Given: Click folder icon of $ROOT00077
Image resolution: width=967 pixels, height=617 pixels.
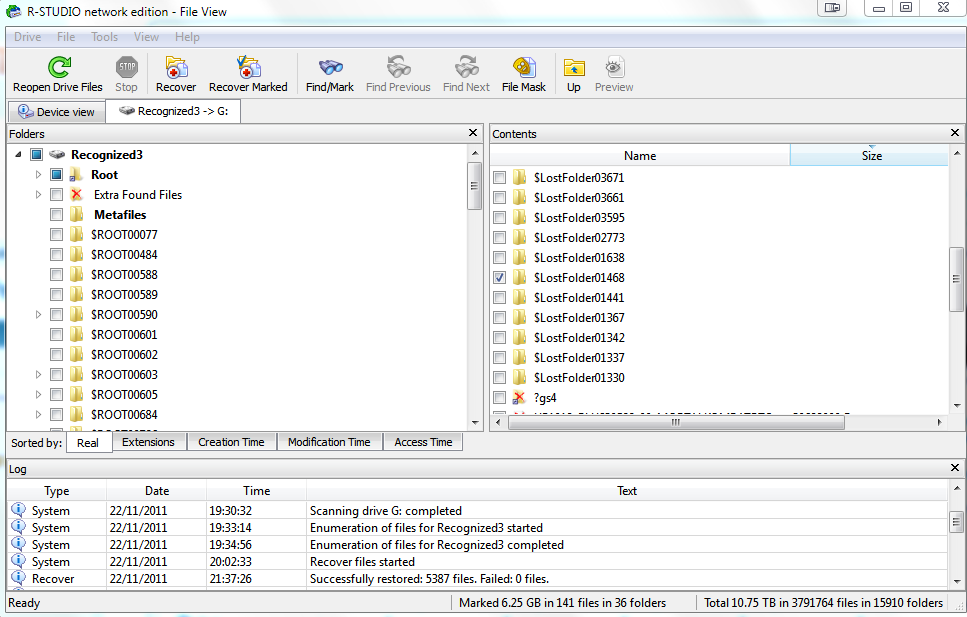Looking at the screenshot, I should 76,234.
